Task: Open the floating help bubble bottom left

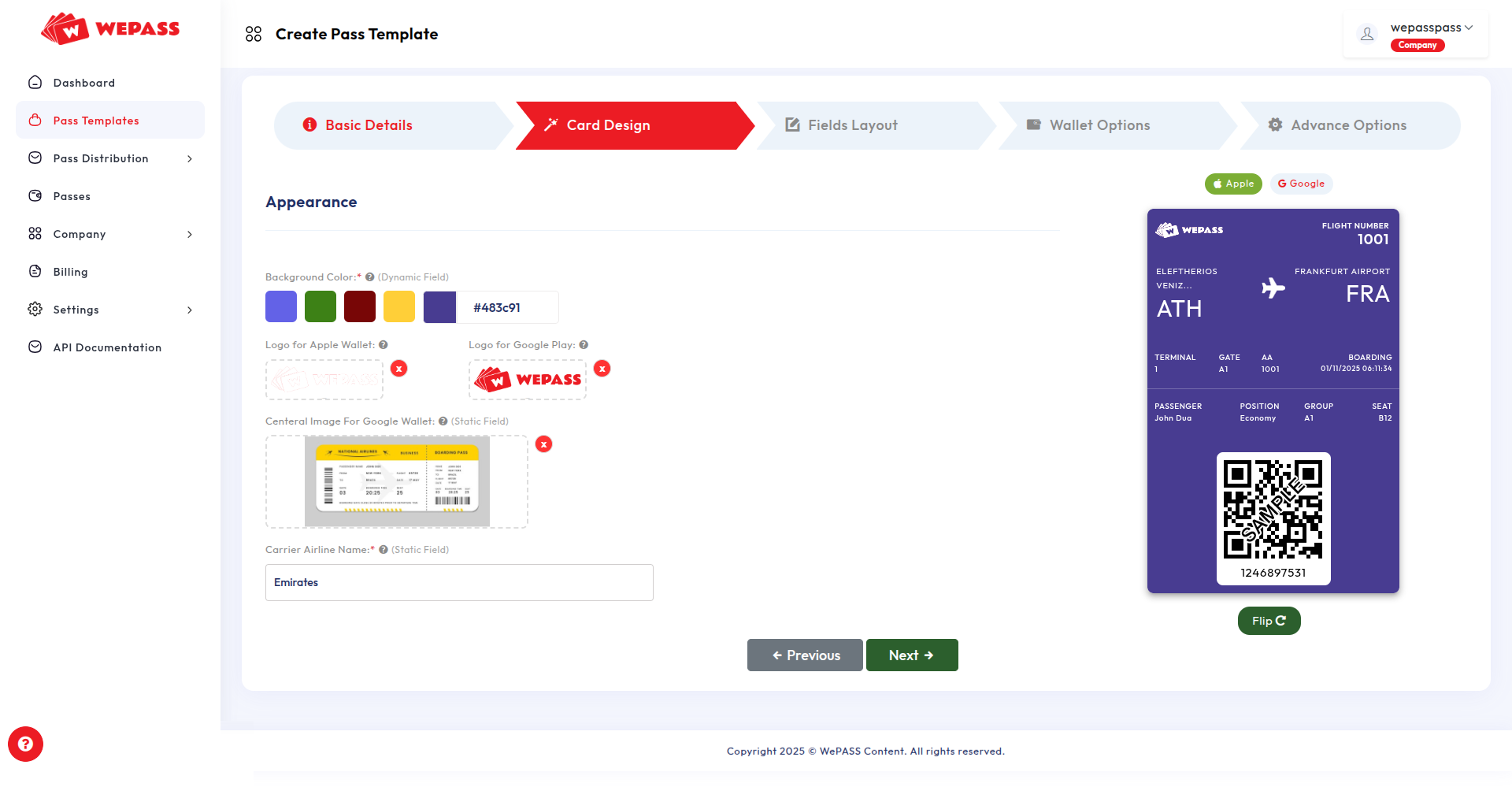Action: click(x=25, y=744)
